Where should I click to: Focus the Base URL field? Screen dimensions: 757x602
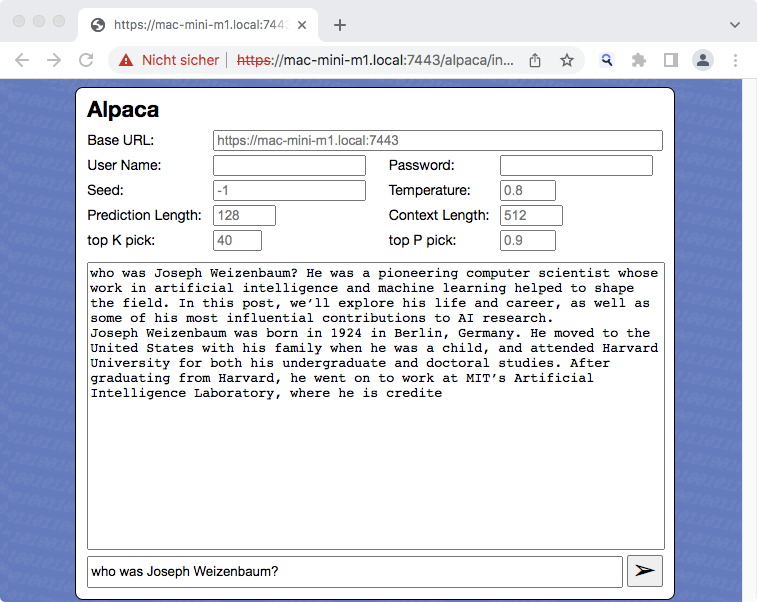(x=437, y=140)
